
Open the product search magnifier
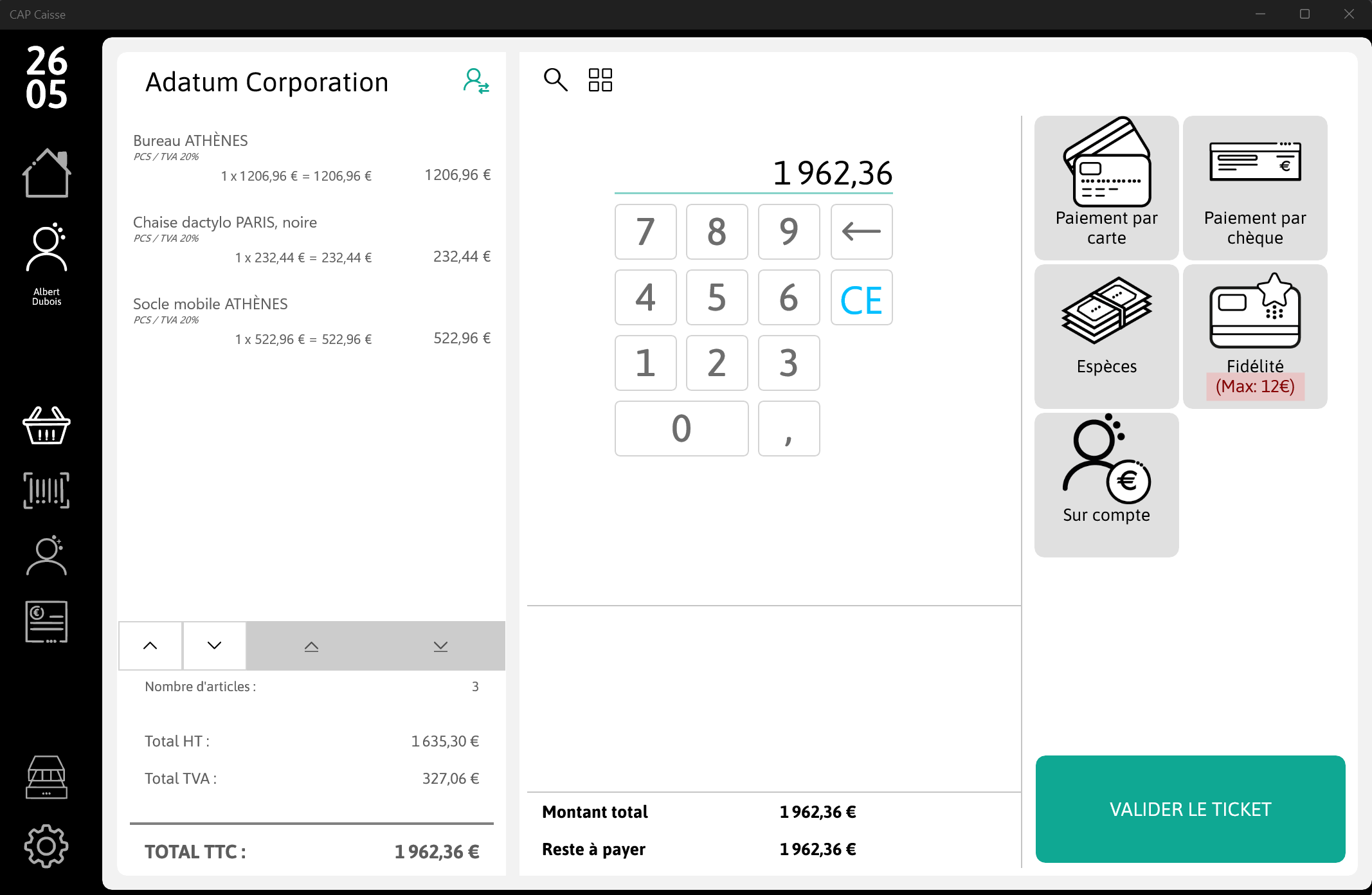[555, 80]
